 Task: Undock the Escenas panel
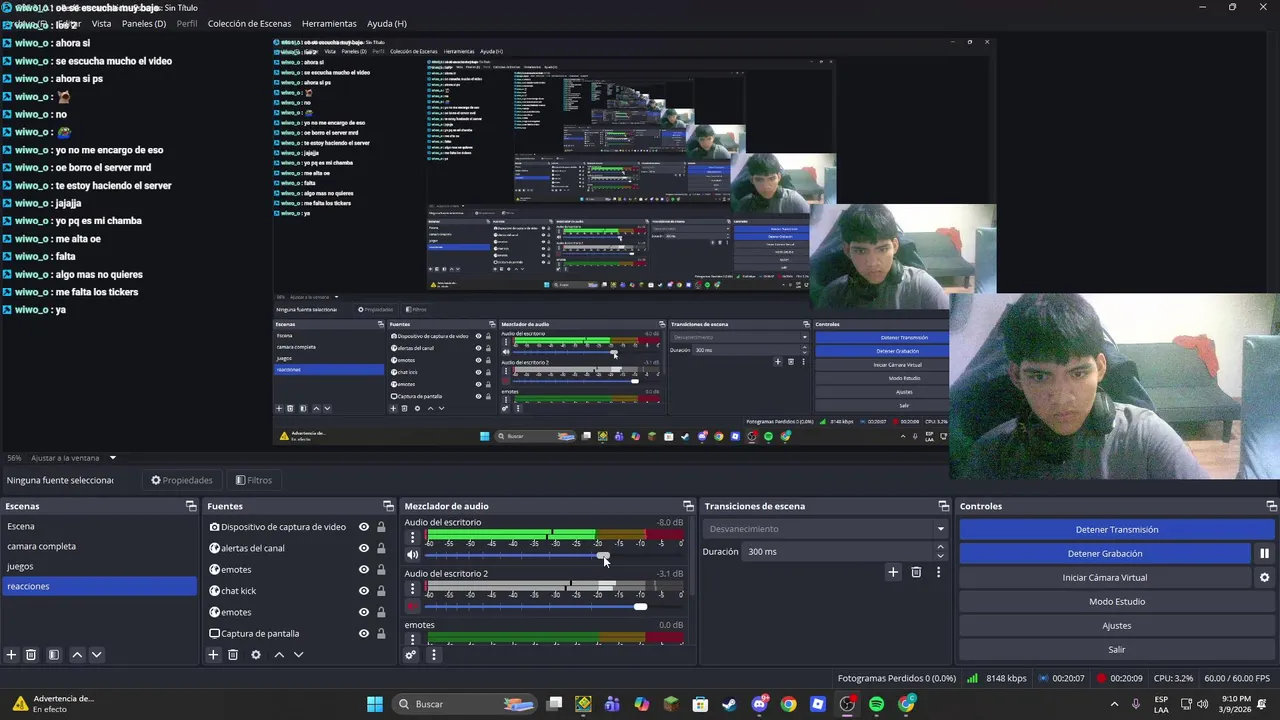coord(191,506)
